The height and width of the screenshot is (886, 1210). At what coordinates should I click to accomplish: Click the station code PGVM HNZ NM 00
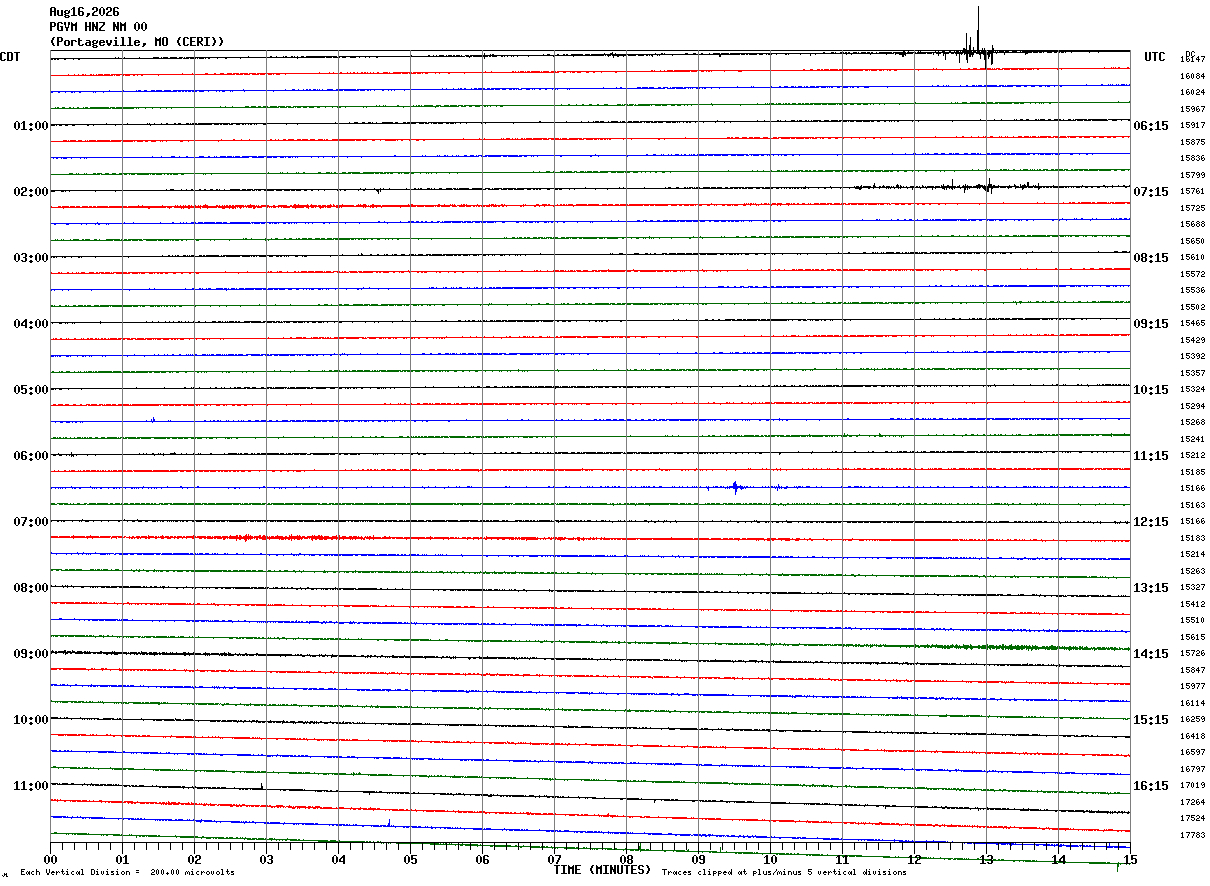pos(98,27)
